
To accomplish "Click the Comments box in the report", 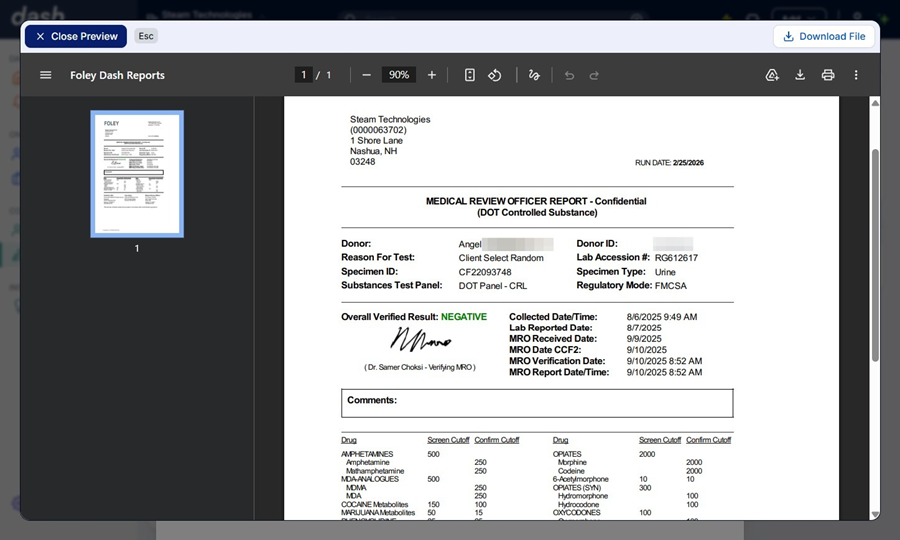I will (x=537, y=403).
